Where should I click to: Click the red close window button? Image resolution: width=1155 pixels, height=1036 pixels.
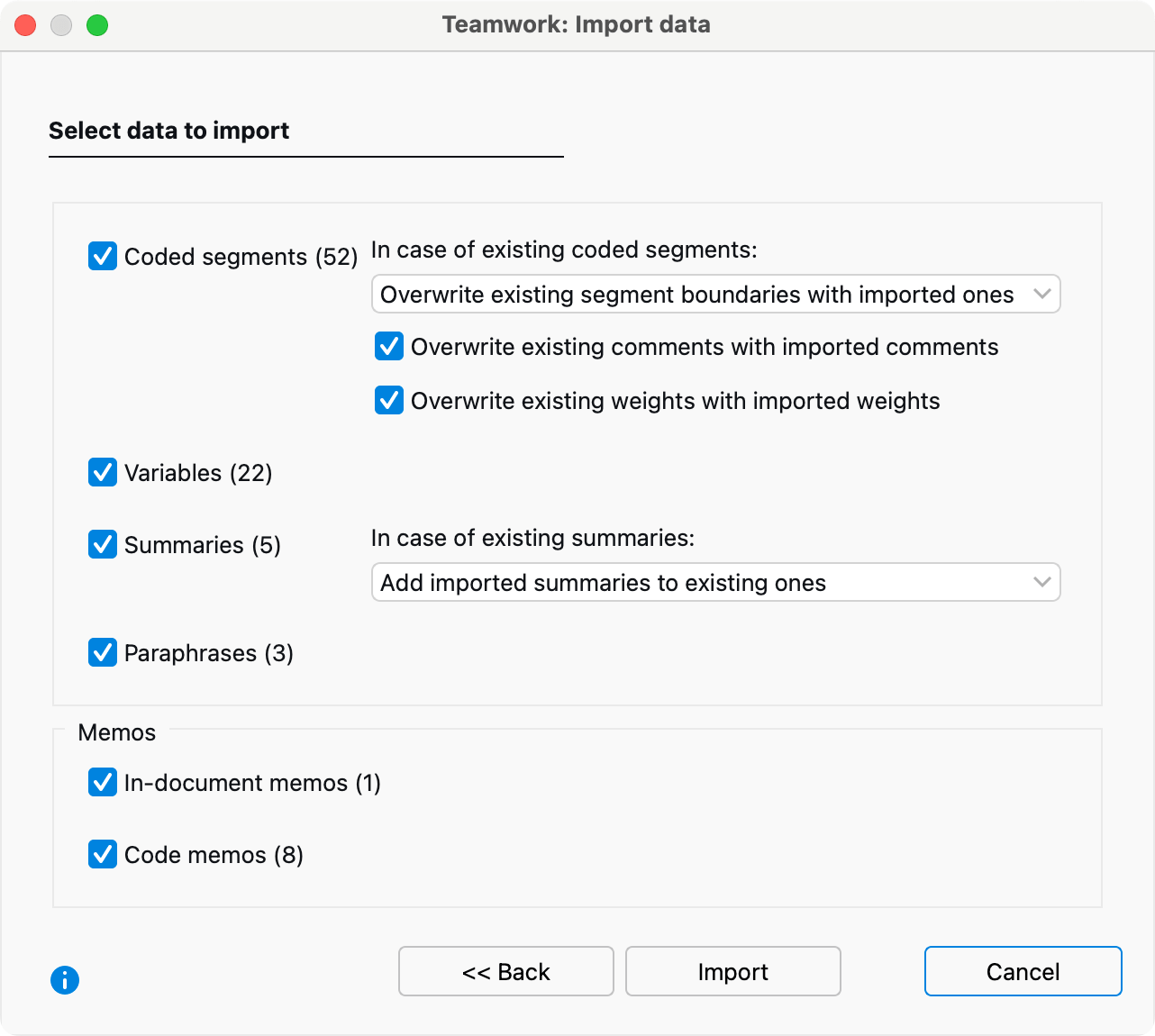click(25, 25)
